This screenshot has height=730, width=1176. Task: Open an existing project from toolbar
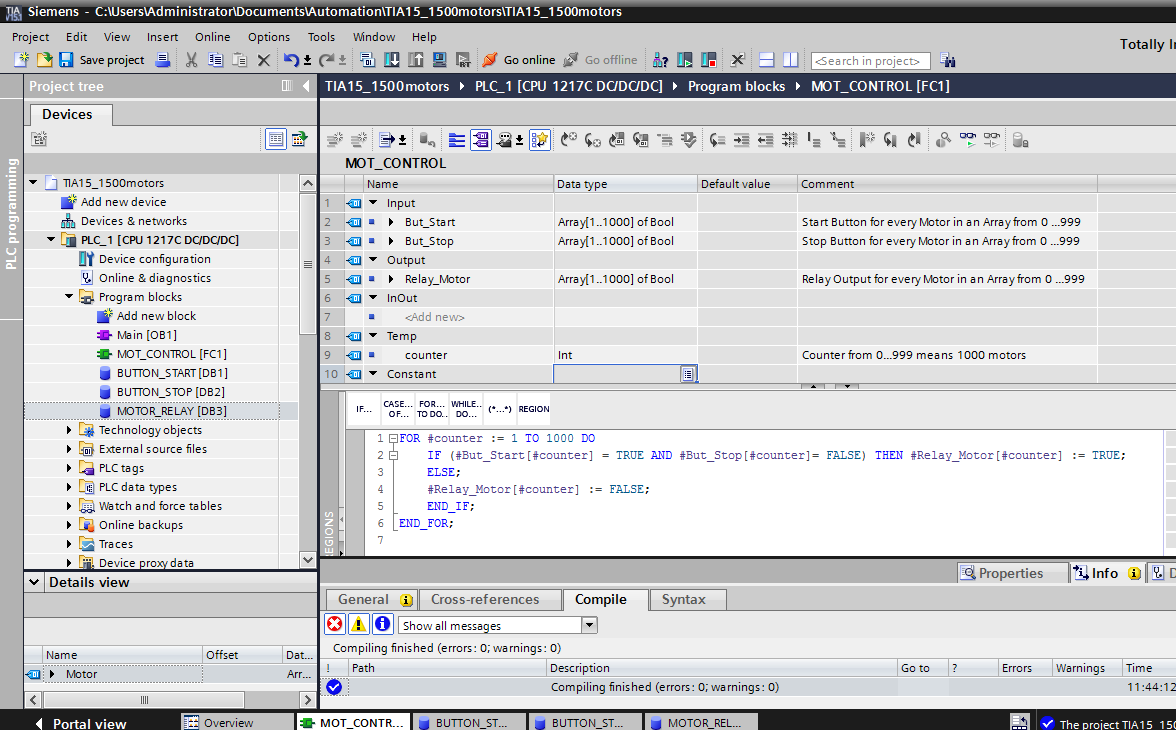[45, 60]
